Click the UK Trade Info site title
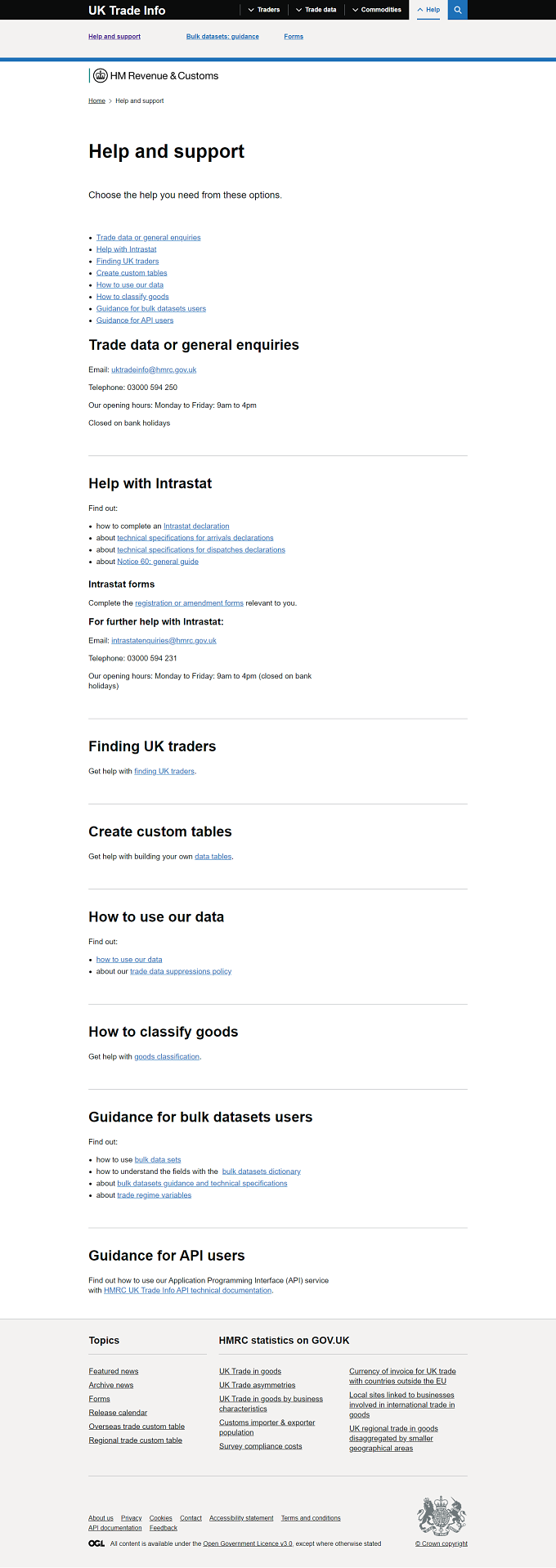This screenshot has width=556, height=1568. pyautogui.click(x=127, y=10)
